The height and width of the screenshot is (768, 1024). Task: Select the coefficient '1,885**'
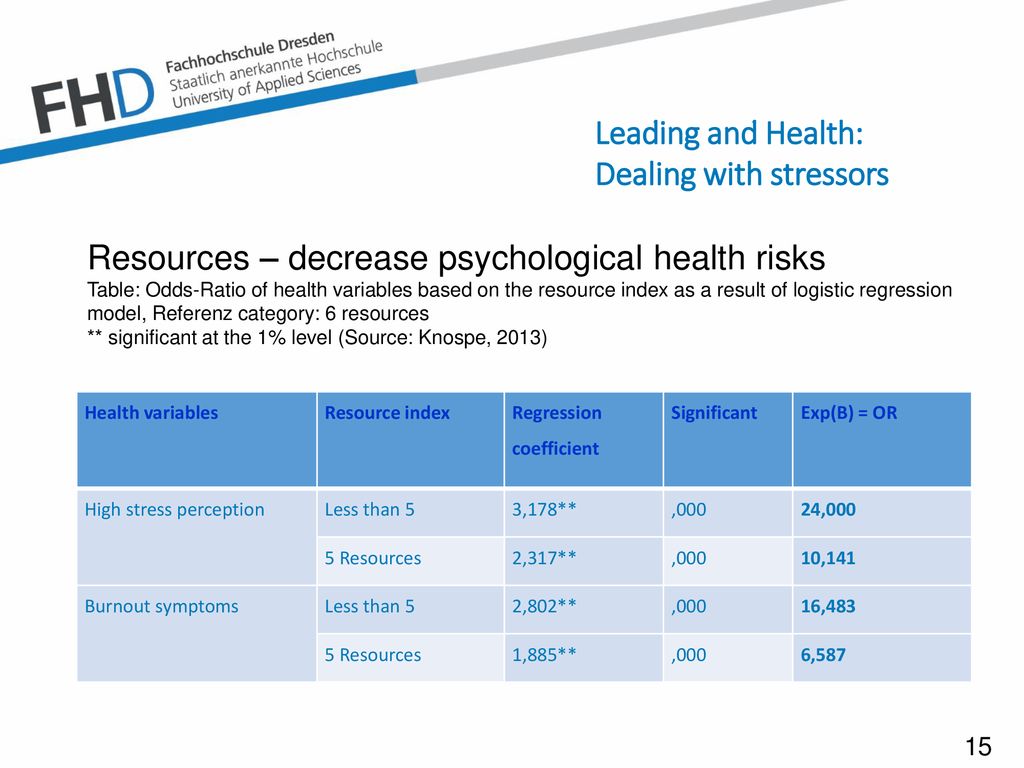click(x=544, y=655)
